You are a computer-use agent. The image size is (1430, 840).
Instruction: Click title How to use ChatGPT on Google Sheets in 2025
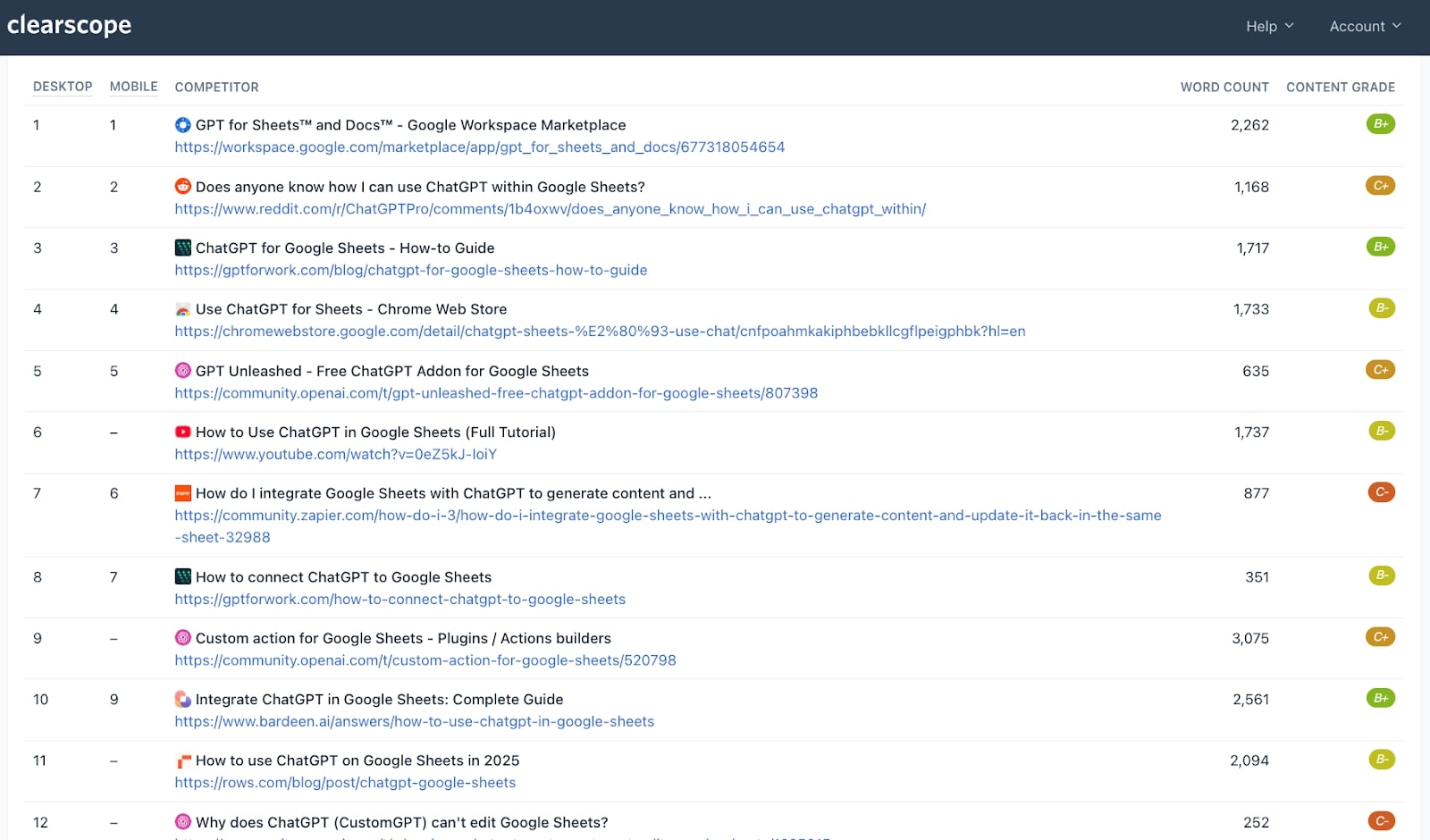click(357, 761)
